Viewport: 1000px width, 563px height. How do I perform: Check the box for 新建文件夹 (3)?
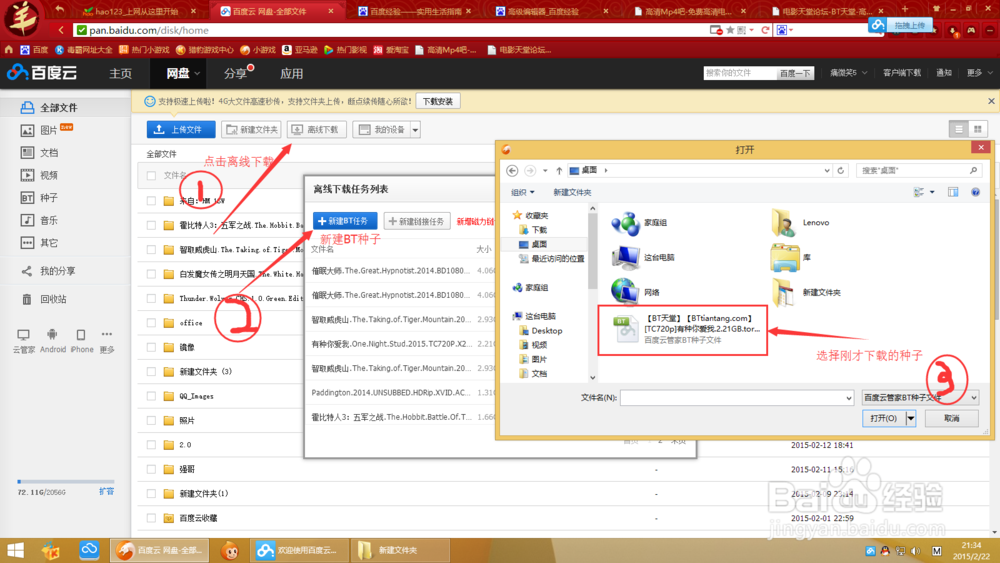click(151, 372)
